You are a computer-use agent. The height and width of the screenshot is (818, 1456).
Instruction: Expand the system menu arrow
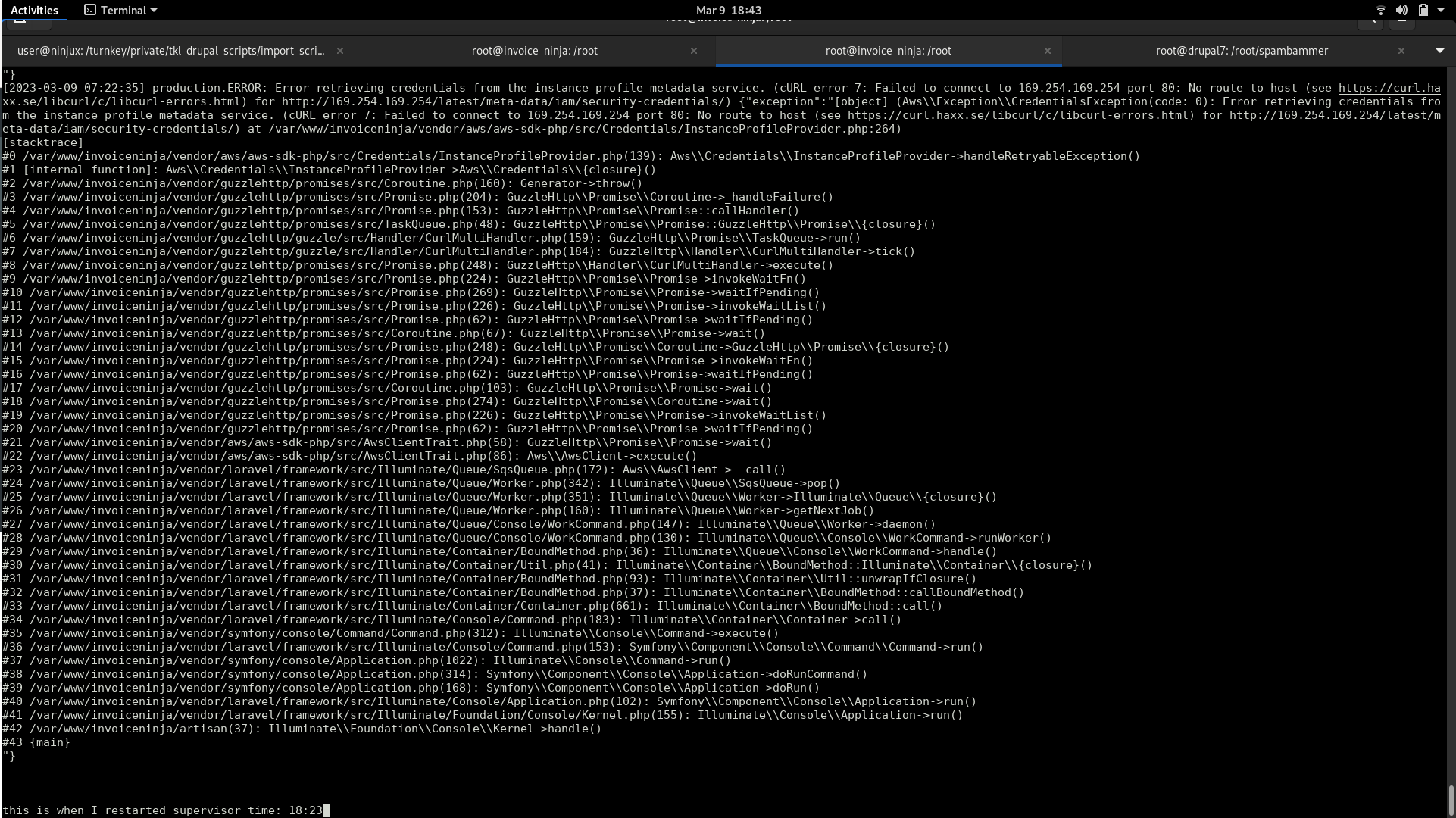point(1440,10)
